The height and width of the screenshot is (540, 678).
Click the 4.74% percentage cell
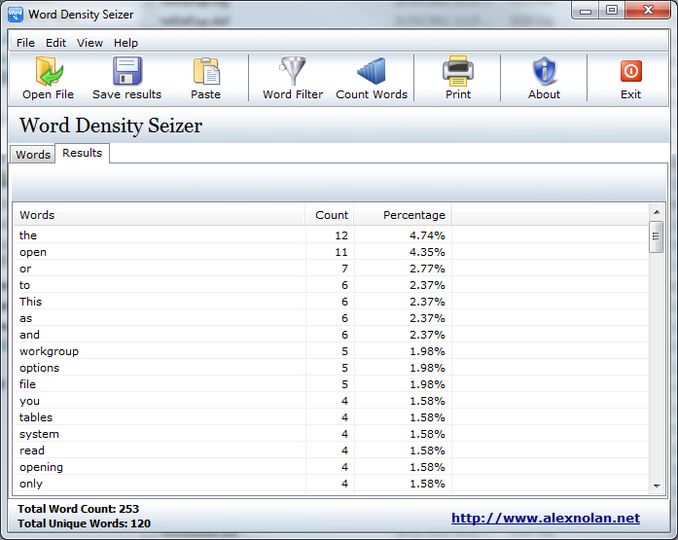427,235
